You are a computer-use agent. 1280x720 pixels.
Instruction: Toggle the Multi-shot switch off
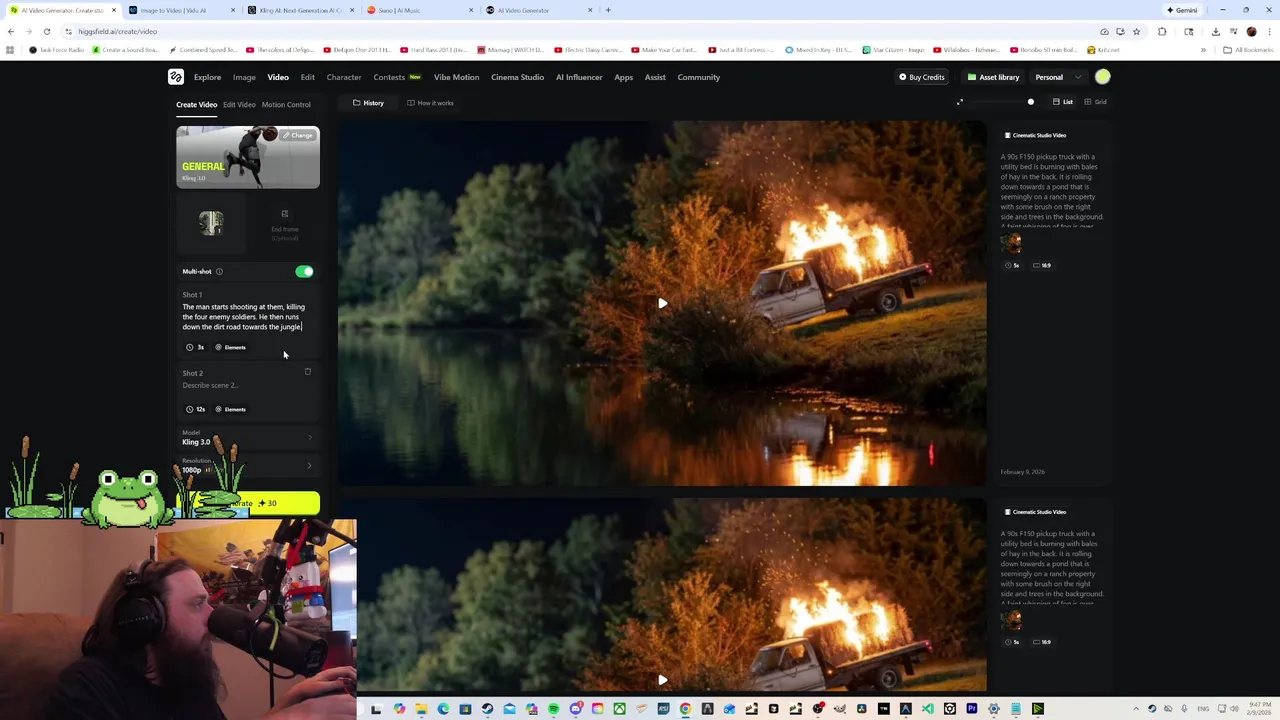[x=304, y=272]
